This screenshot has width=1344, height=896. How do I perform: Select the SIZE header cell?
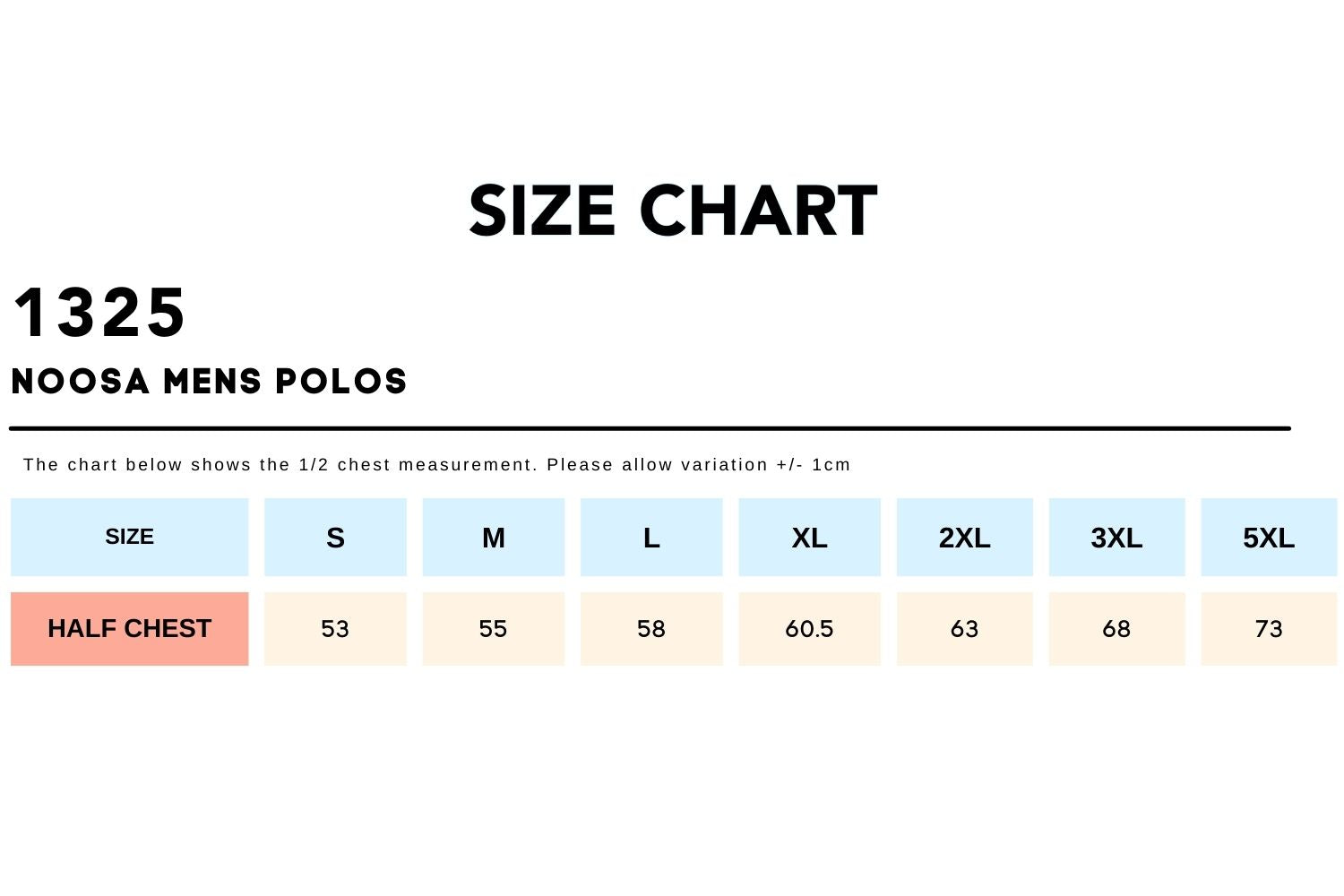pyautogui.click(x=129, y=537)
